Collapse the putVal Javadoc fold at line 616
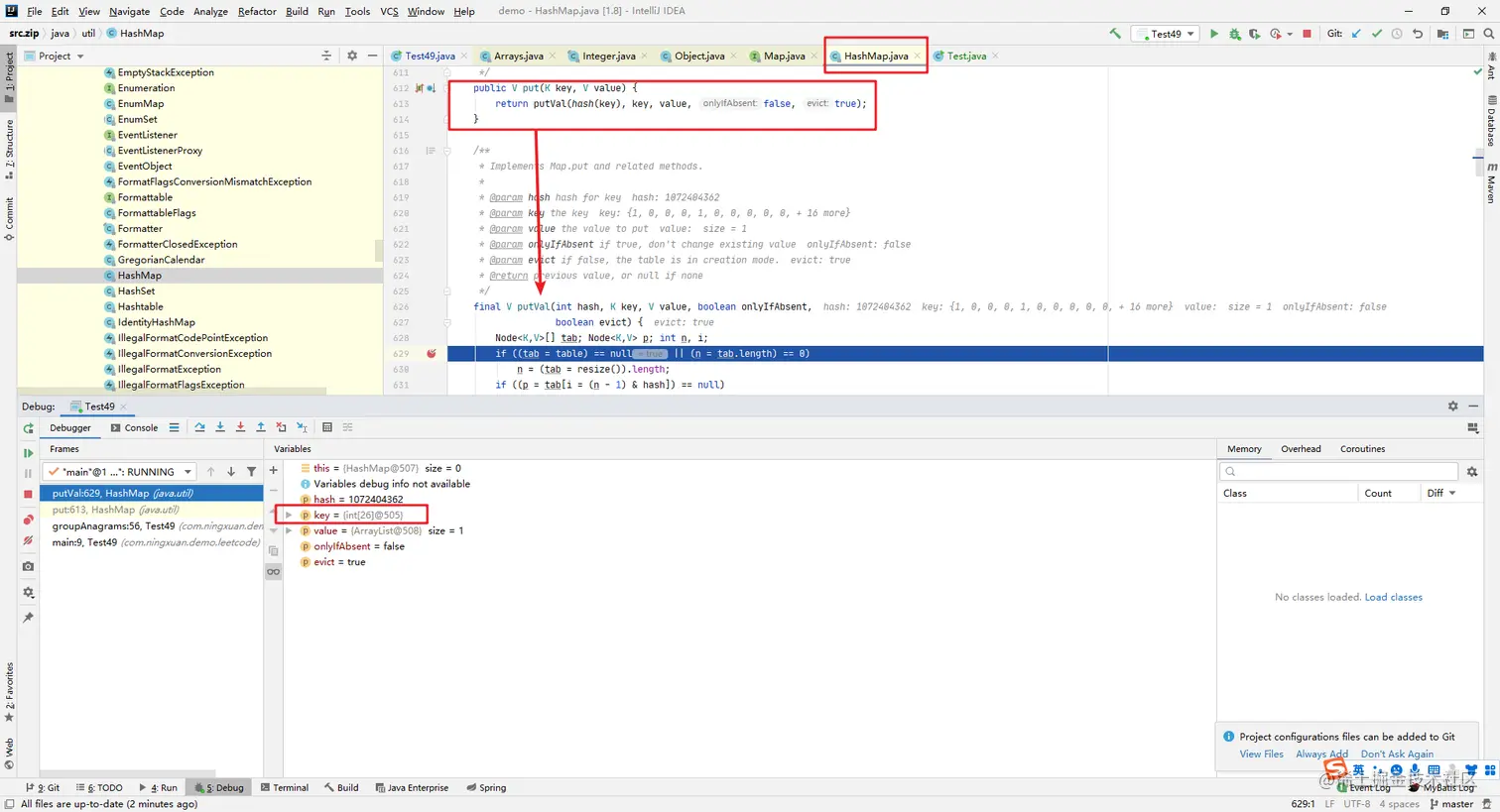This screenshot has width=1500, height=812. click(446, 151)
